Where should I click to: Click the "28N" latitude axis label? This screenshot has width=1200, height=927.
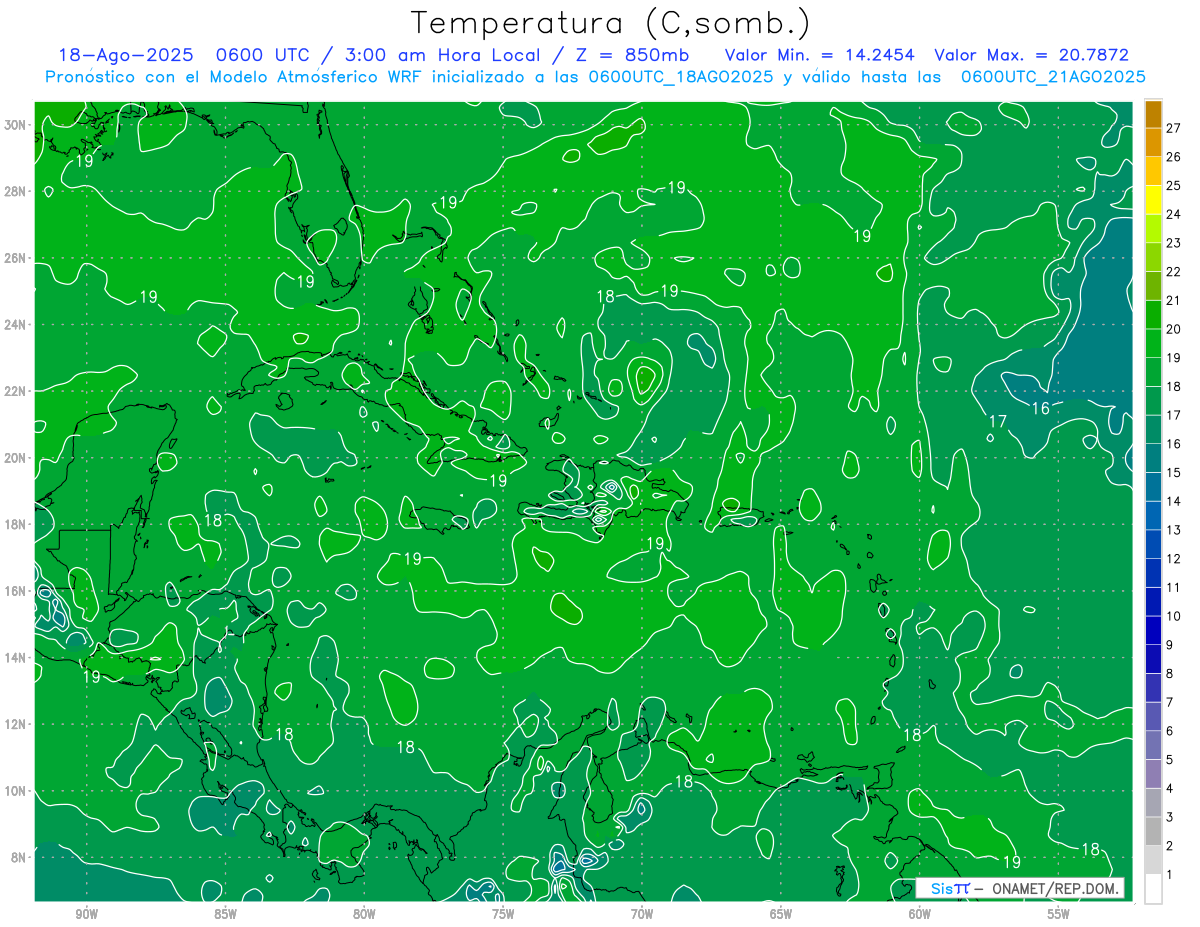pyautogui.click(x=17, y=191)
